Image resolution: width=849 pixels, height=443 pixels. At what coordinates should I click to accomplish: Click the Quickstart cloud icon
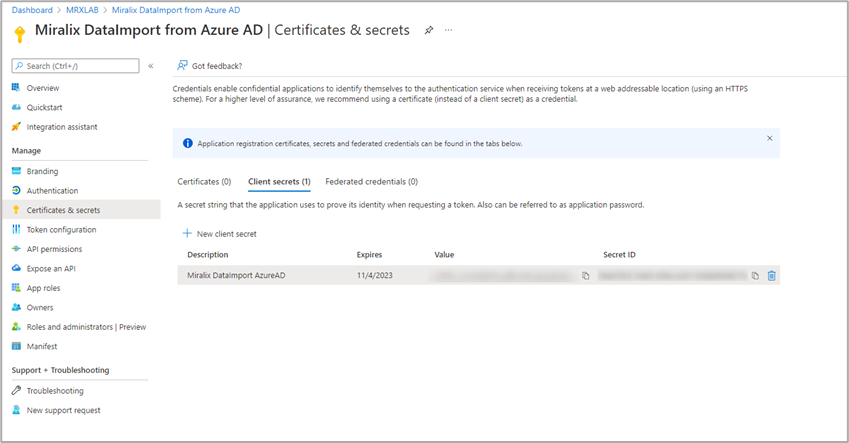pos(16,107)
